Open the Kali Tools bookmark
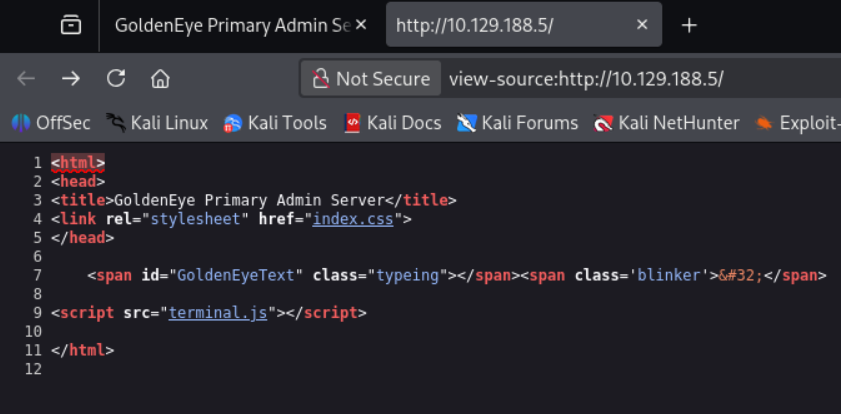The image size is (841, 414). click(x=275, y=123)
